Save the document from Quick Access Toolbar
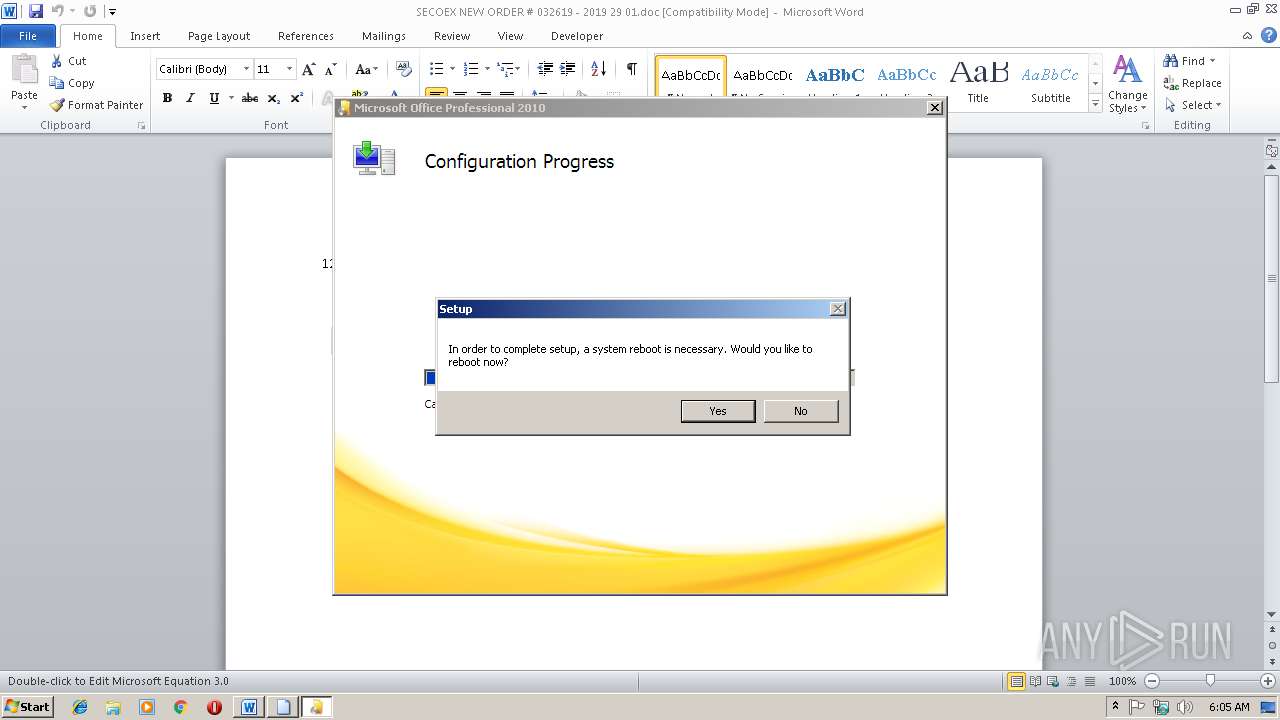This screenshot has width=1280, height=720. pos(36,12)
